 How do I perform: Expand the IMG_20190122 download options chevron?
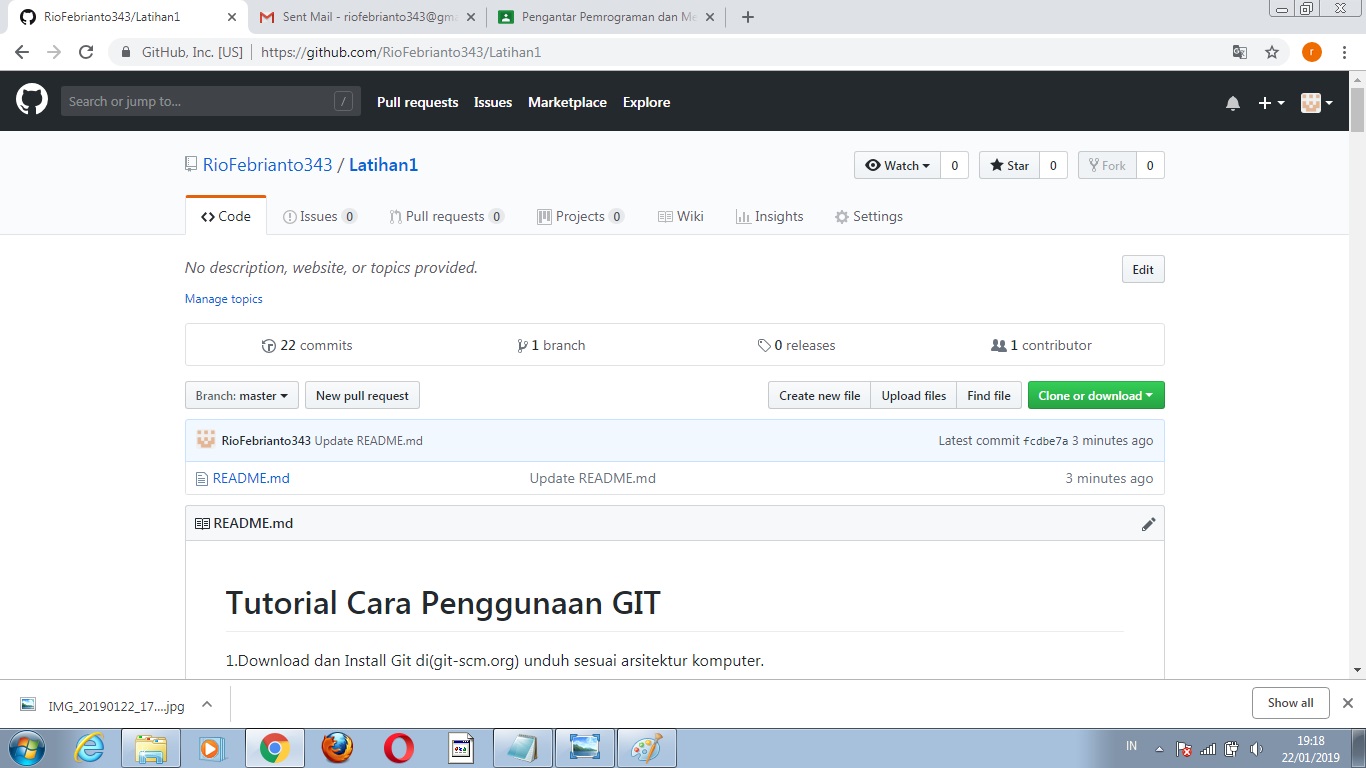[x=207, y=704]
